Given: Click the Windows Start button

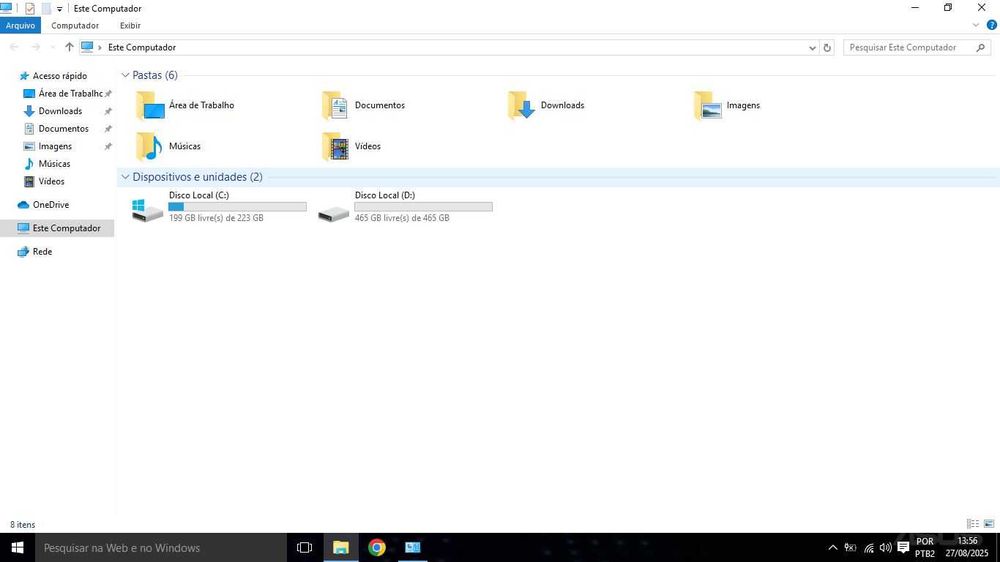Looking at the screenshot, I should 17,547.
